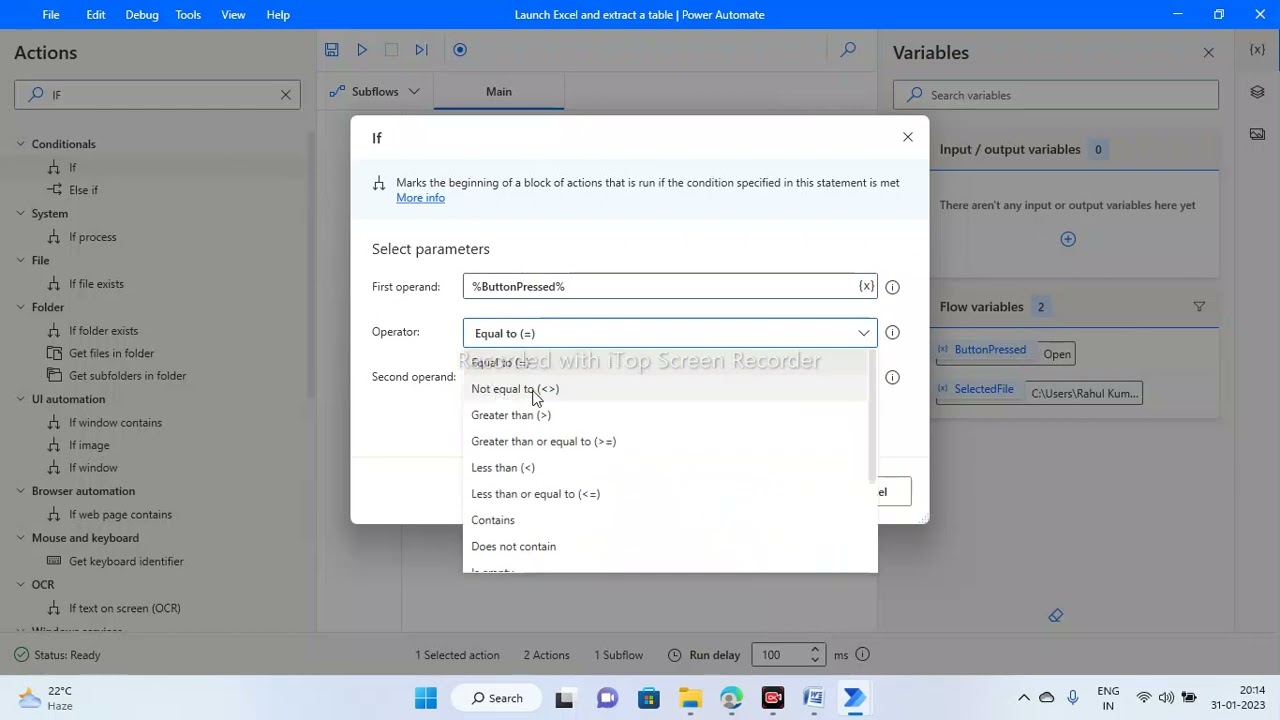
Task: Add new input/output variable plus icon
Action: (1068, 239)
